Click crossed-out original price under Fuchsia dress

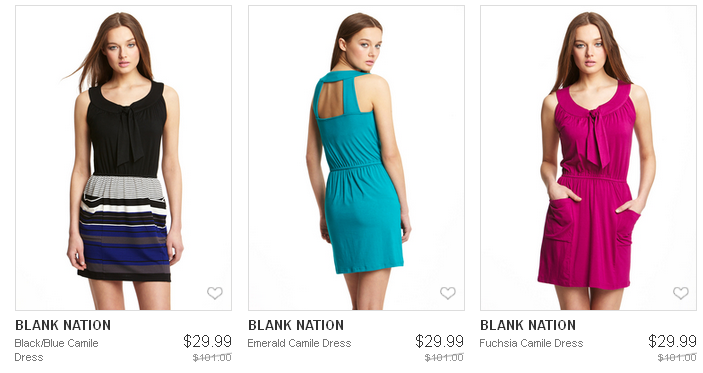pyautogui.click(x=677, y=358)
